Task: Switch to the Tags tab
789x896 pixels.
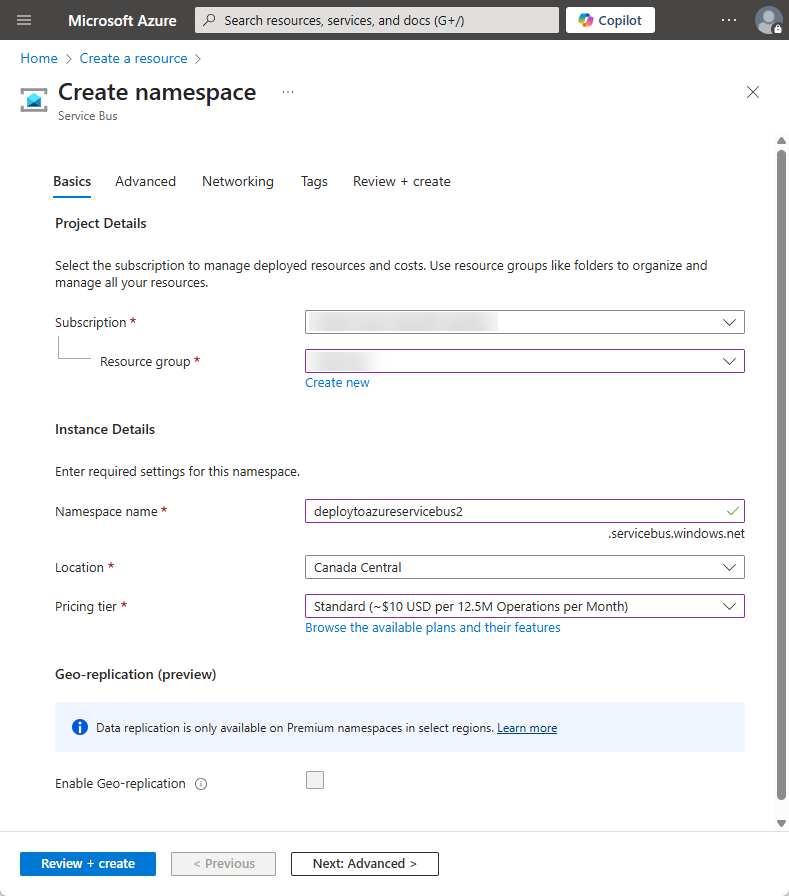Action: (x=314, y=182)
